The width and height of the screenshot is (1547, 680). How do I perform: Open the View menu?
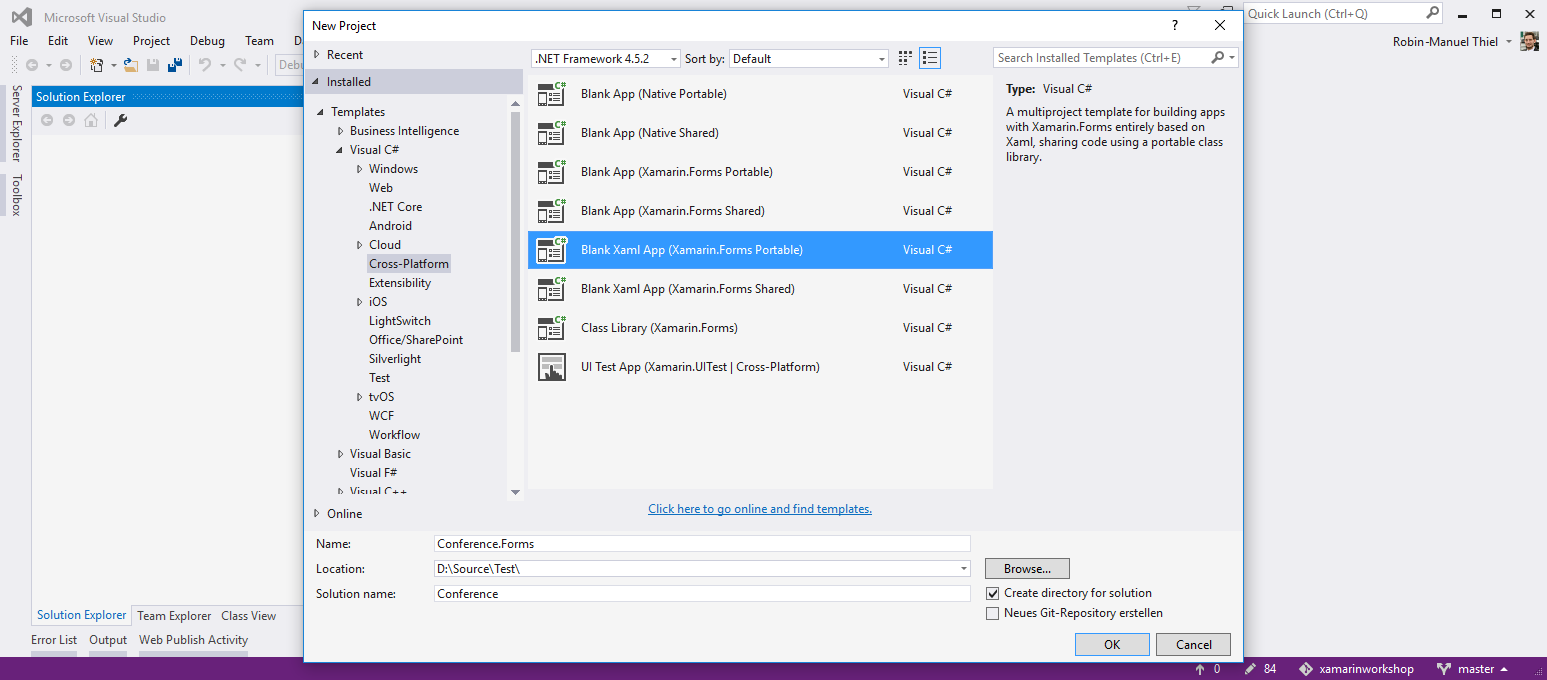pyautogui.click(x=100, y=41)
